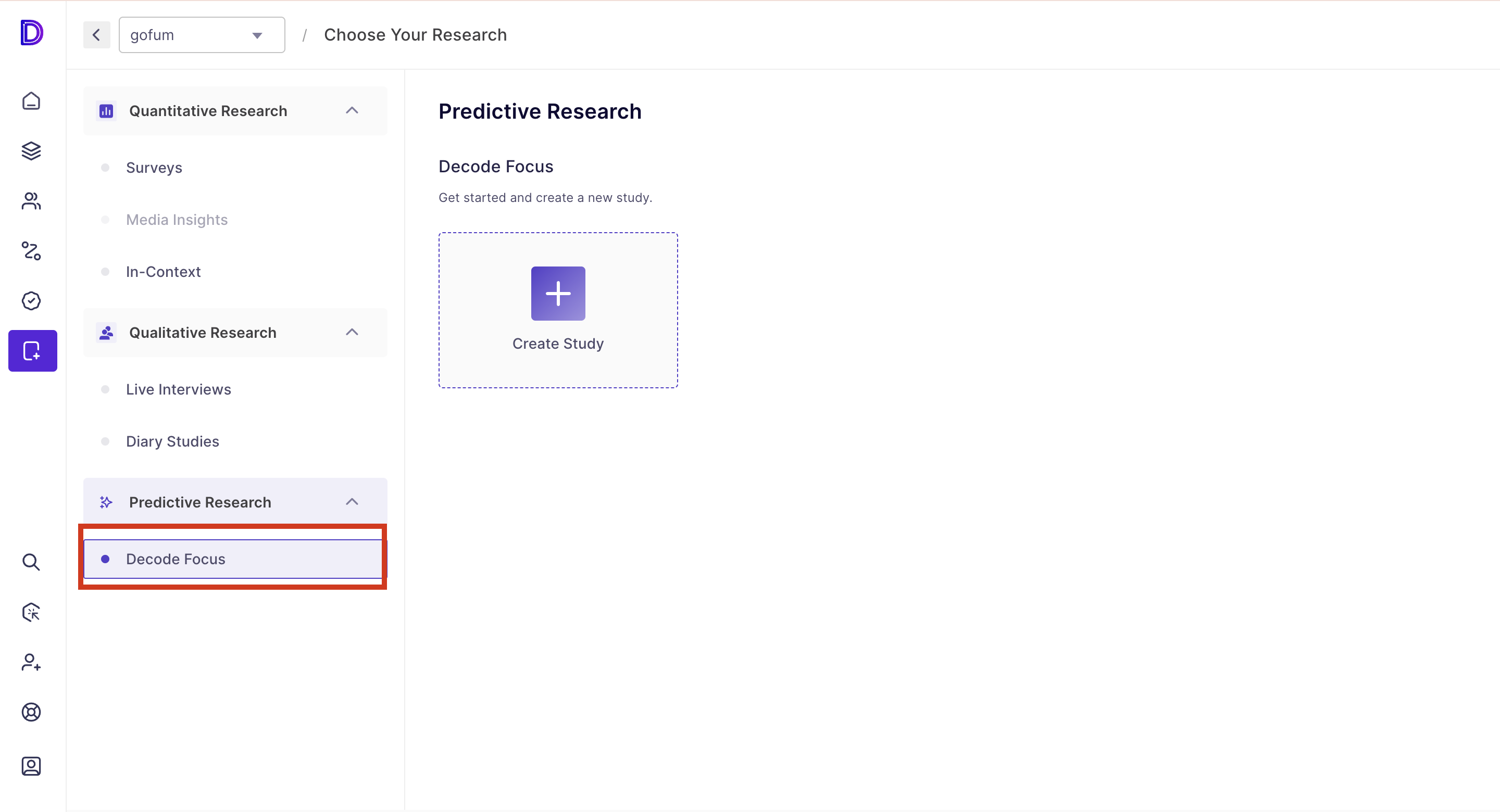Click the Quantitative Research header label
The image size is (1500, 812).
coord(208,110)
